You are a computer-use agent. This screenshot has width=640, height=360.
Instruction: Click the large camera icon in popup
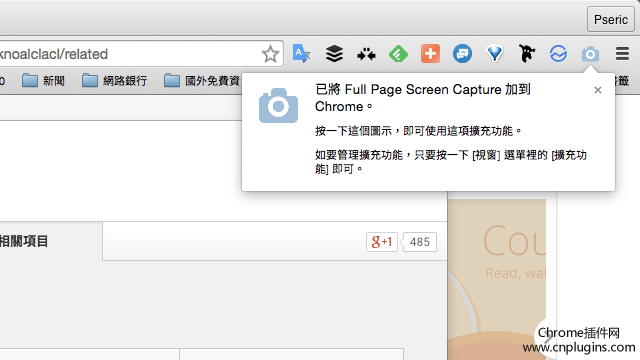[278, 105]
